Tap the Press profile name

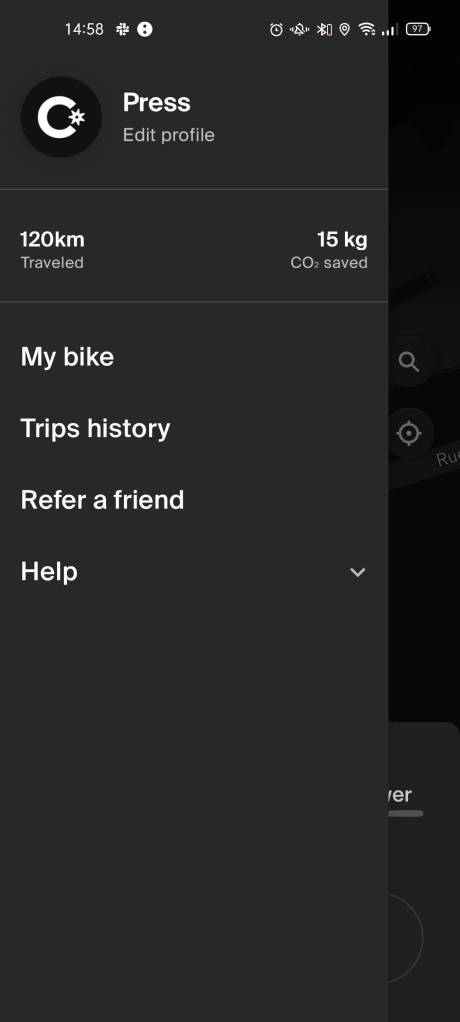(x=156, y=102)
